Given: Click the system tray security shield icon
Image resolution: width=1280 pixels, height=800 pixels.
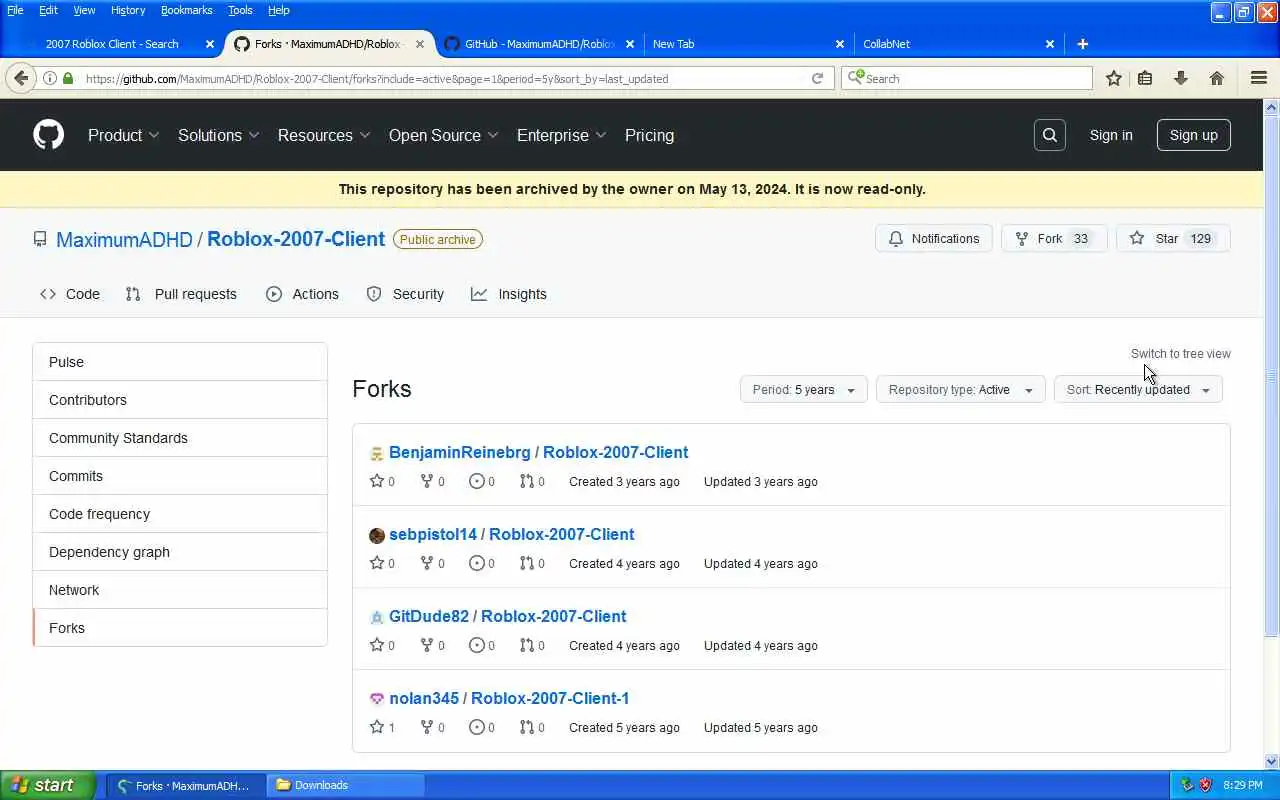Looking at the screenshot, I should click(1206, 785).
